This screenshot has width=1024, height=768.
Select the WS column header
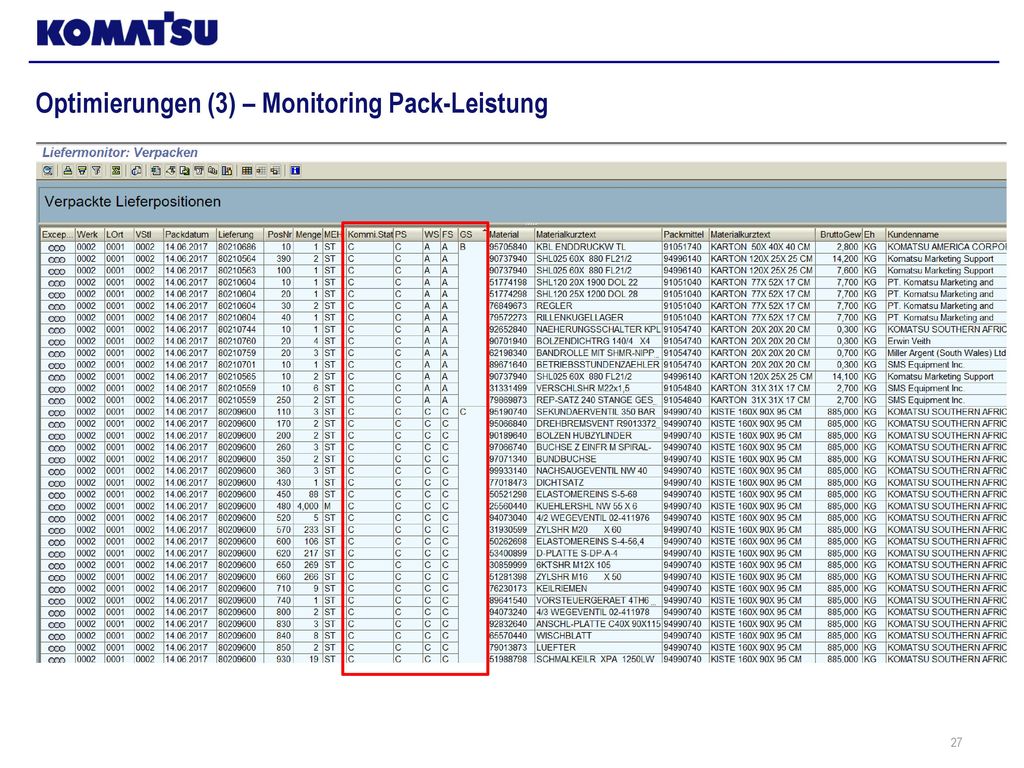432,234
